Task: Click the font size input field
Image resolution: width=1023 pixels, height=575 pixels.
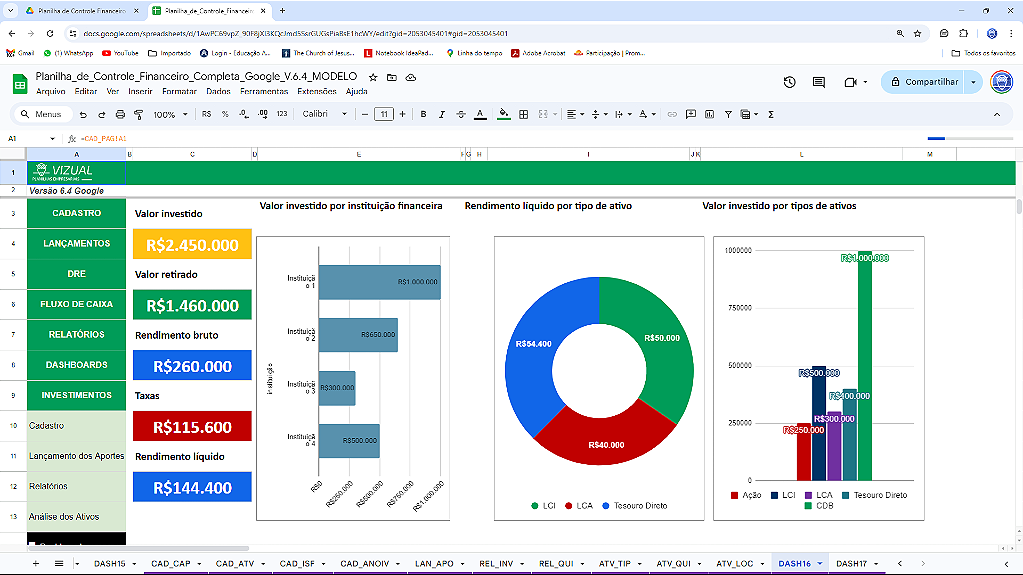Action: pos(384,115)
